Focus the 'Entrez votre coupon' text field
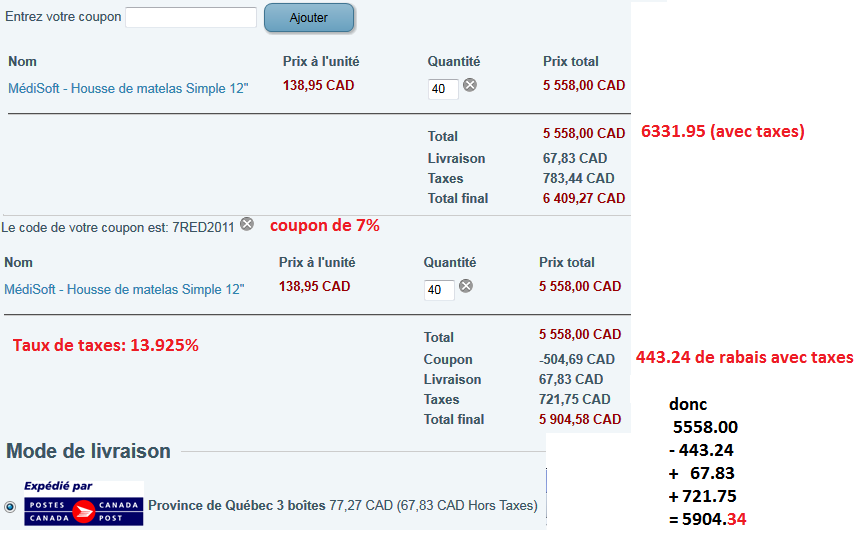Screen dimensions: 863x535 coord(191,18)
